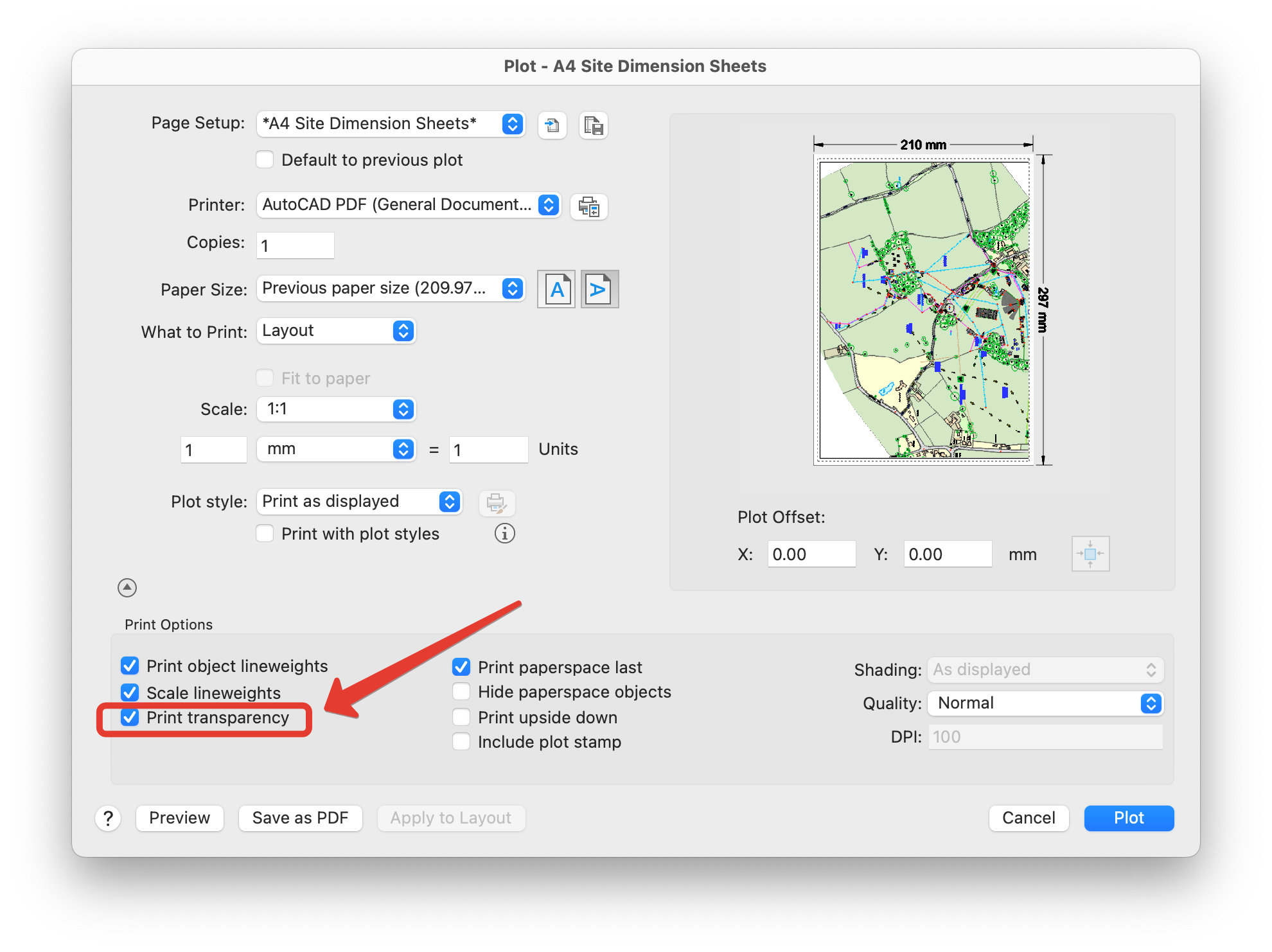Enable Hide paperspace objects

click(461, 691)
